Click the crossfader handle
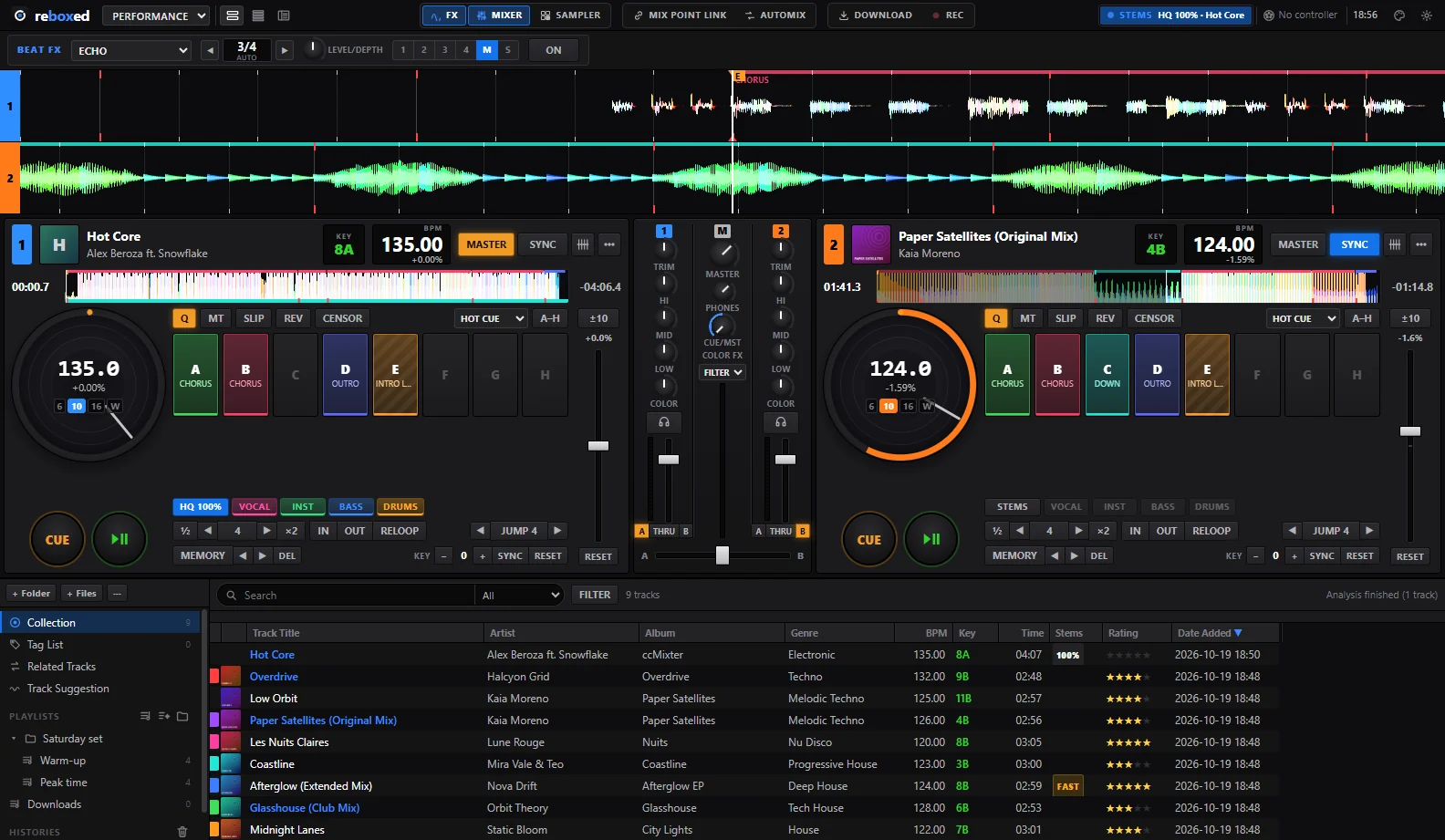This screenshot has height=840, width=1445. pyautogui.click(x=722, y=555)
